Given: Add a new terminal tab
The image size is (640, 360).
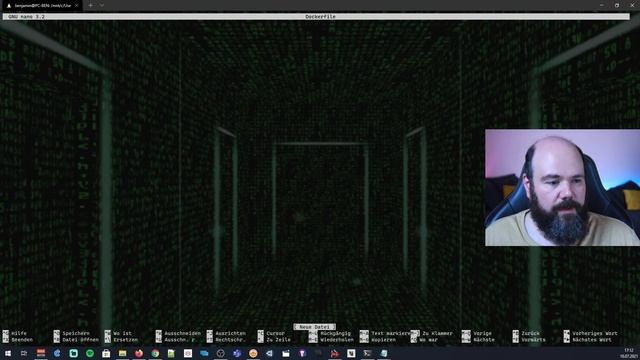Looking at the screenshot, I should 91,6.
